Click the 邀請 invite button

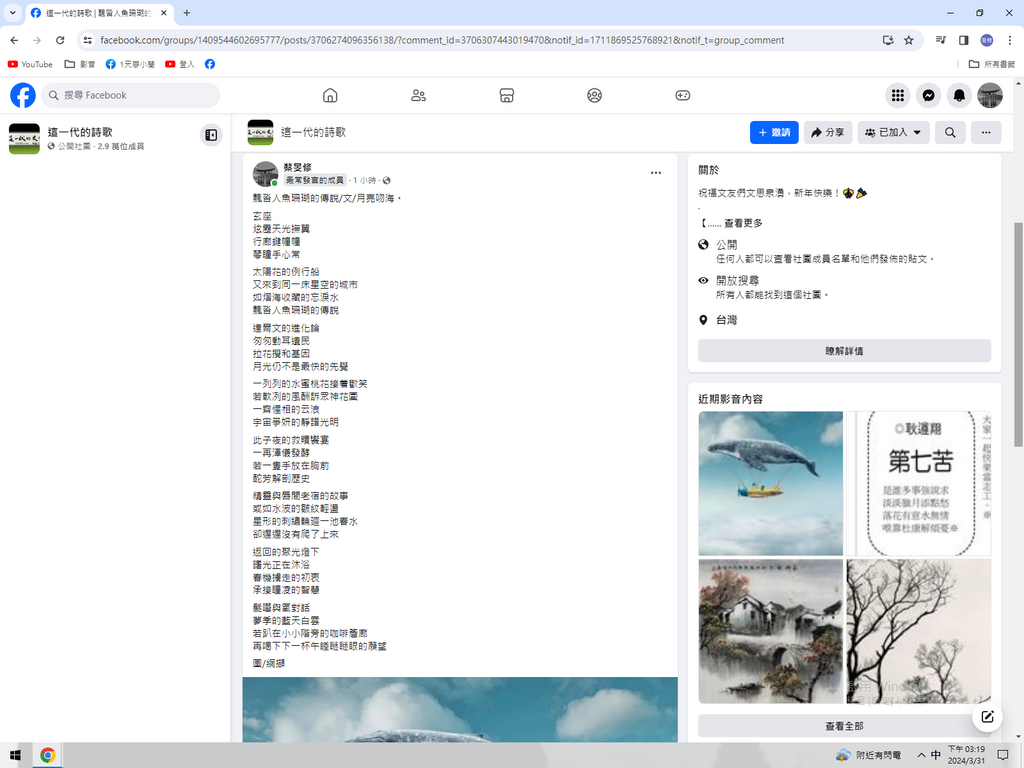point(774,132)
